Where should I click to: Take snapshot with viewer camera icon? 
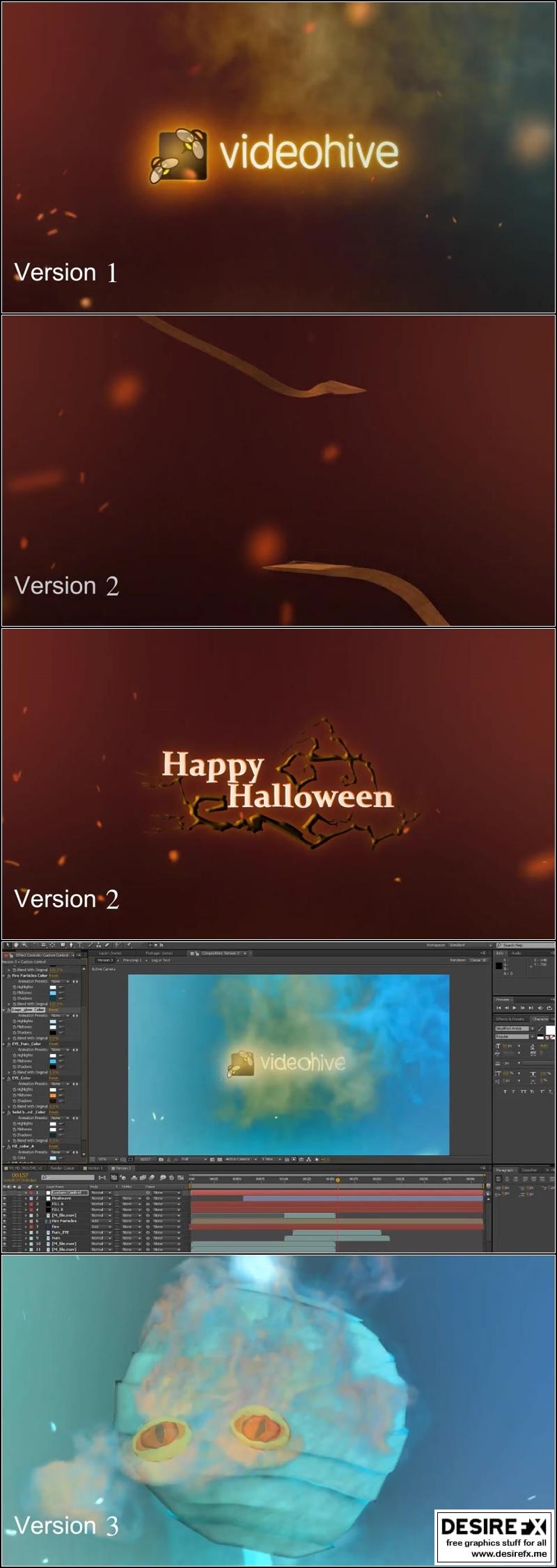(x=161, y=1159)
